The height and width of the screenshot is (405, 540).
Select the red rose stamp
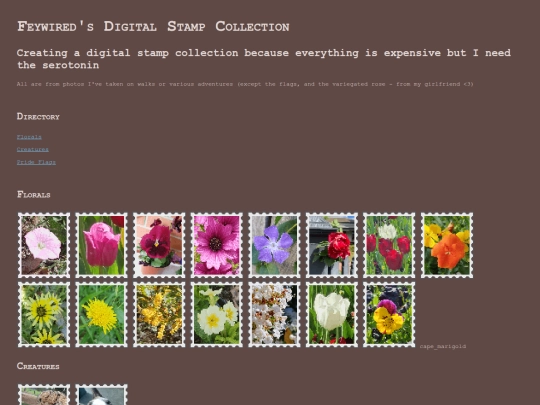pos(332,245)
